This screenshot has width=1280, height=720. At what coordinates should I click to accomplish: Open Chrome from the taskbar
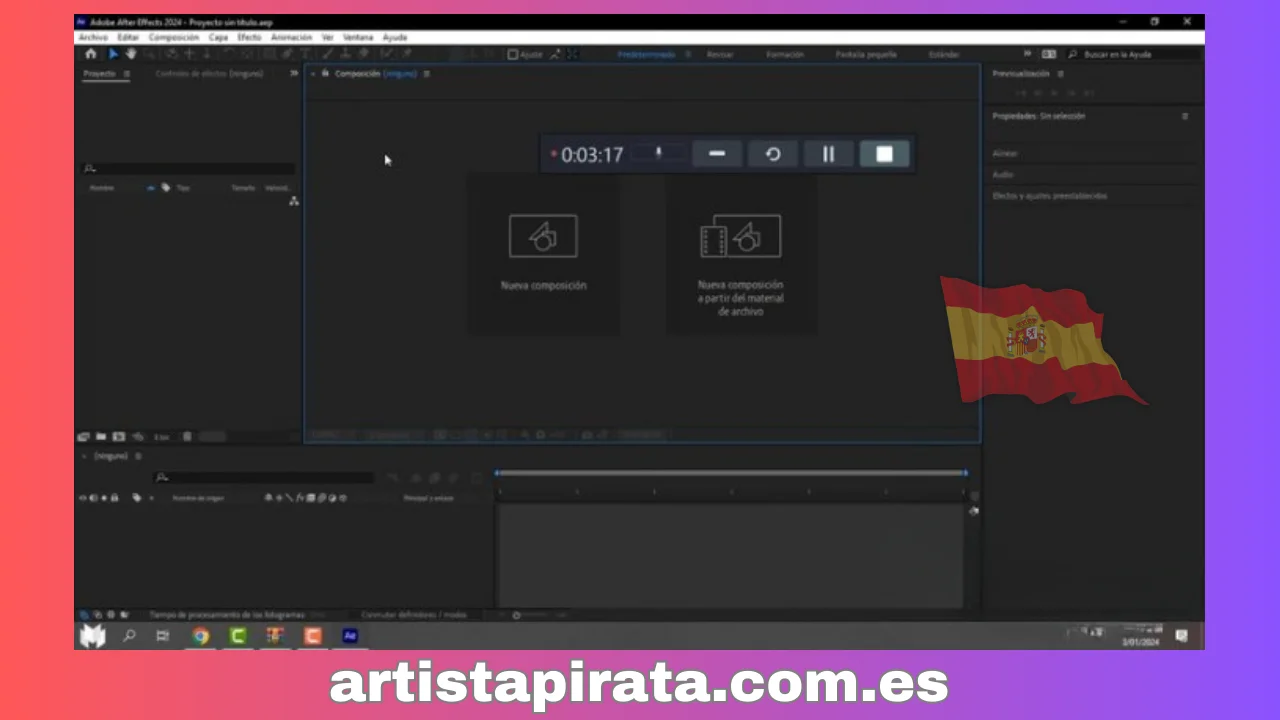[201, 636]
